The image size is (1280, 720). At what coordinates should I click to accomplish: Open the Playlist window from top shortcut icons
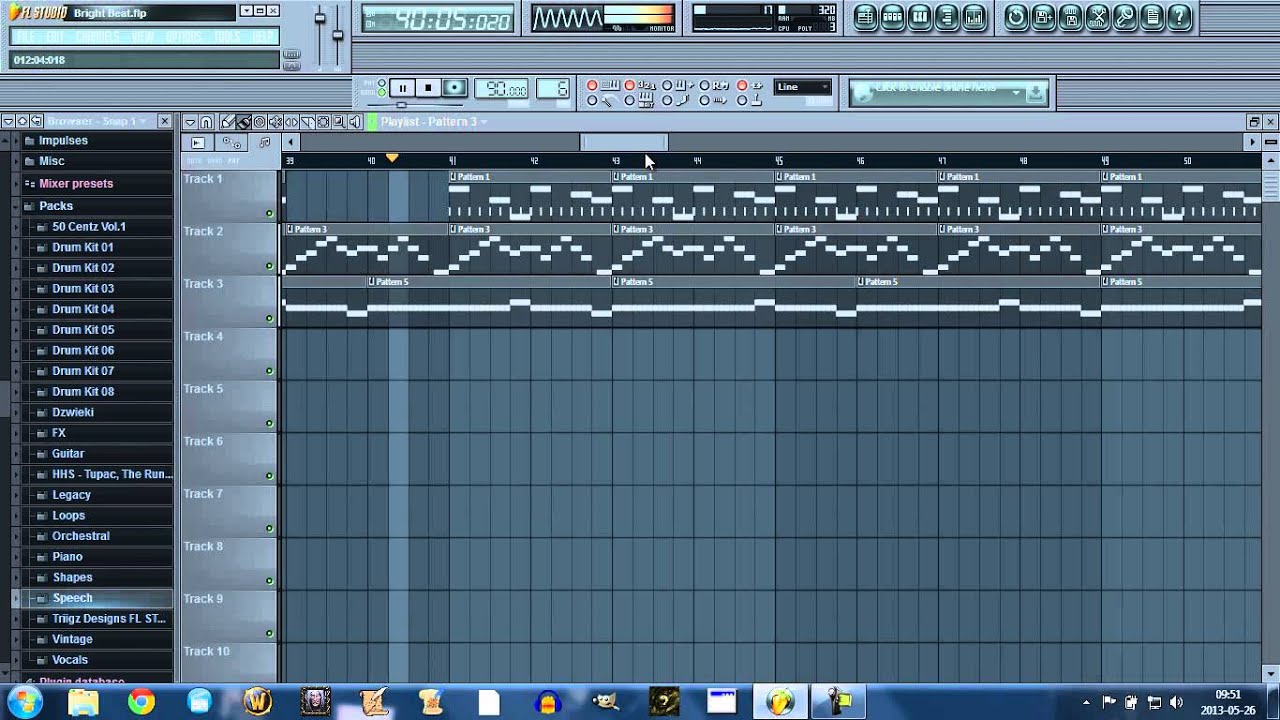(x=866, y=16)
